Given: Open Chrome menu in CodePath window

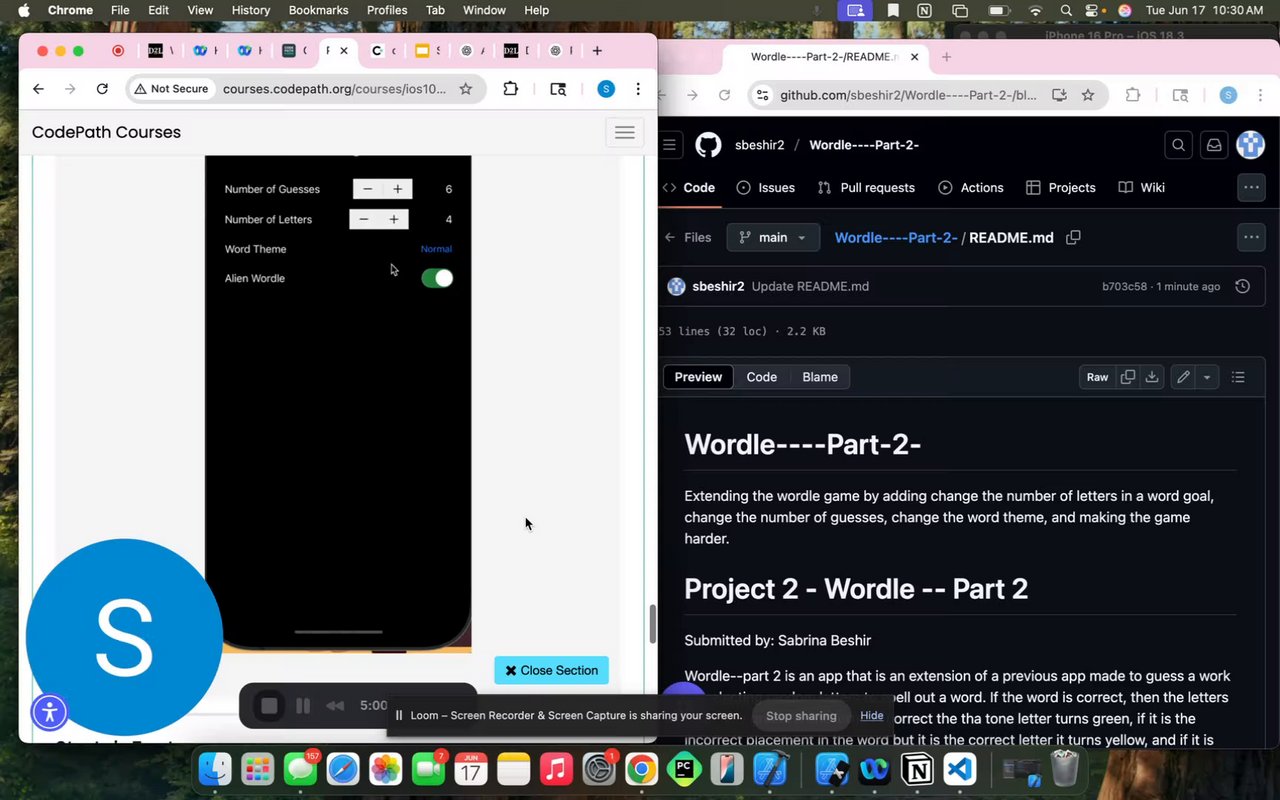Looking at the screenshot, I should point(638,89).
